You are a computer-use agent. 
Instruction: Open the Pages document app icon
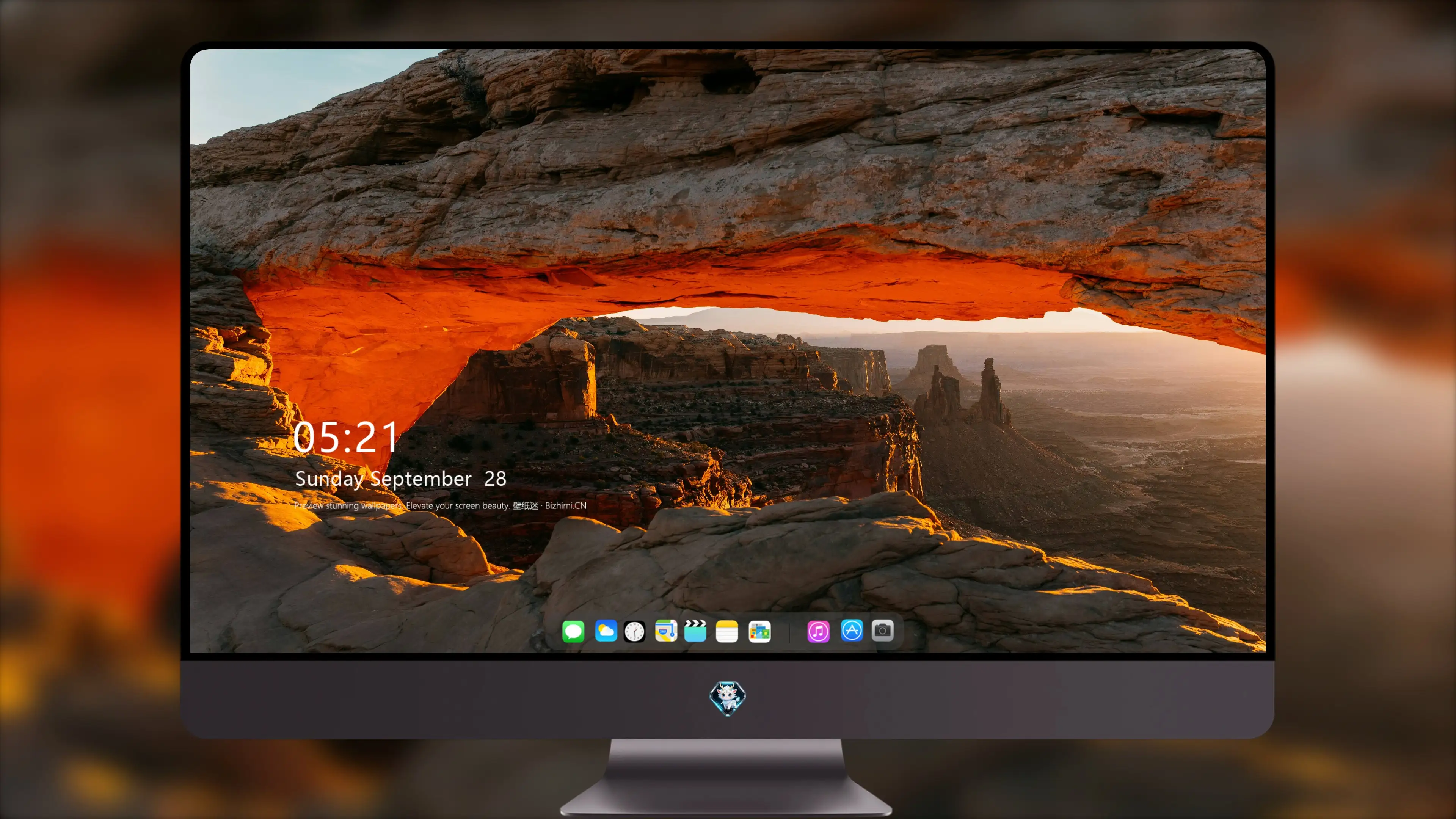(759, 631)
